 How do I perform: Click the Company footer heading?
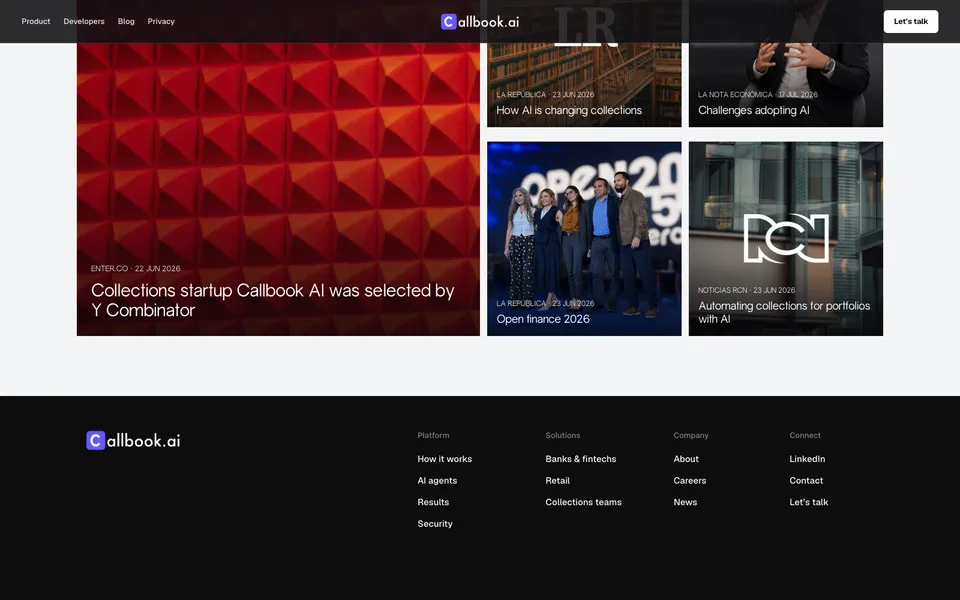(x=691, y=435)
